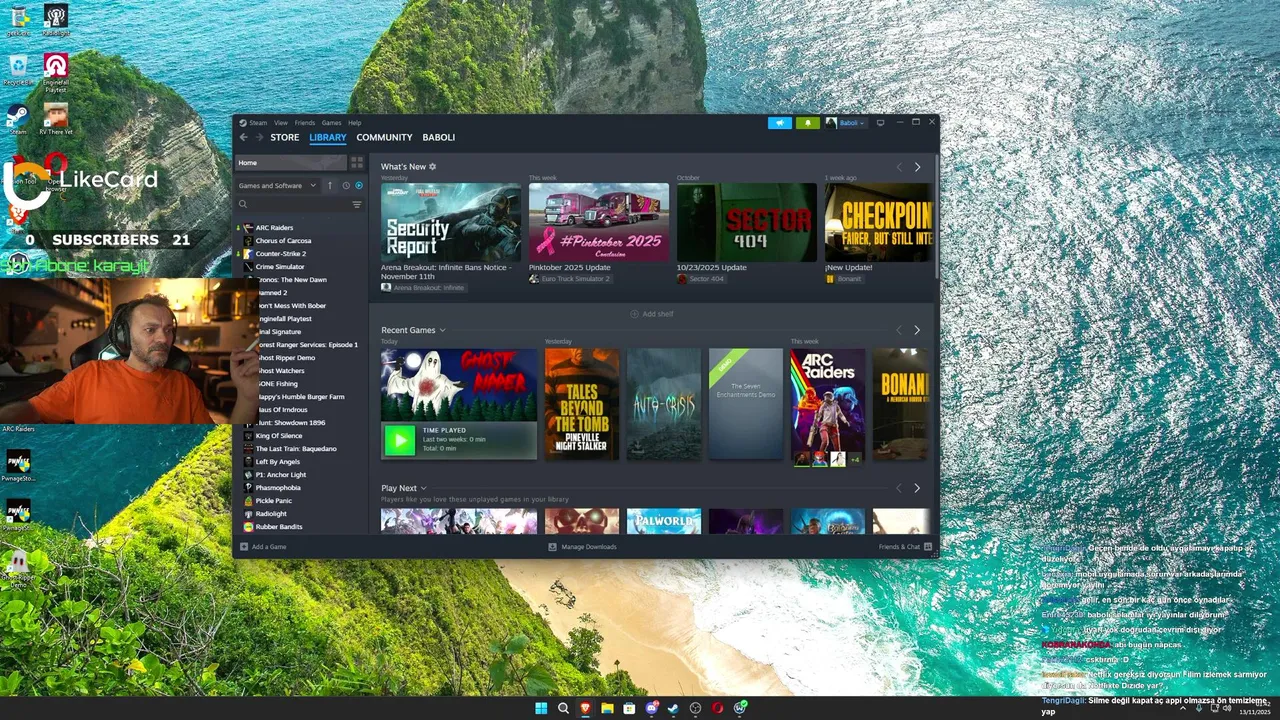Open the Steam menu
The width and height of the screenshot is (1280, 720).
(258, 123)
